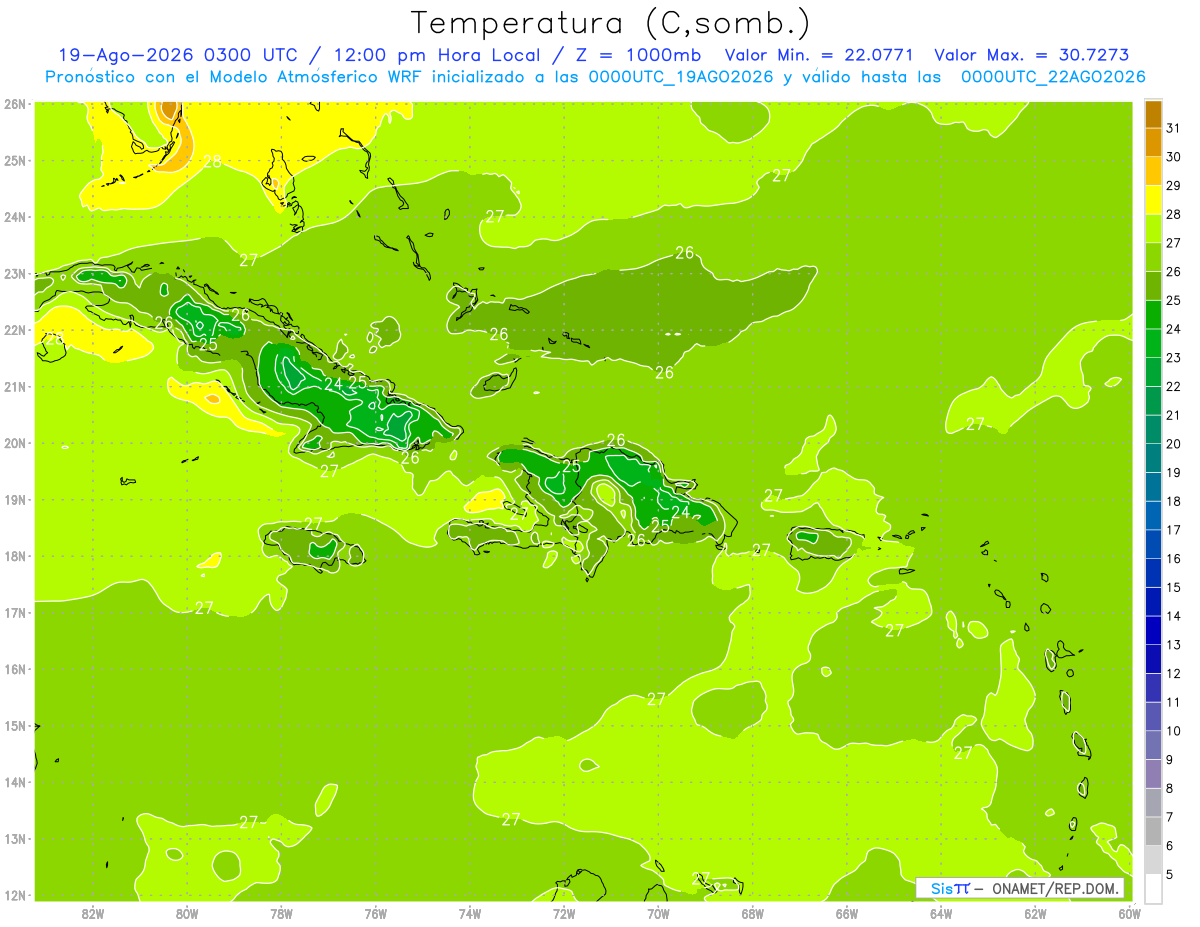Click the orange legend band between 30 and 31
This screenshot has width=1200, height=927.
tap(1153, 142)
